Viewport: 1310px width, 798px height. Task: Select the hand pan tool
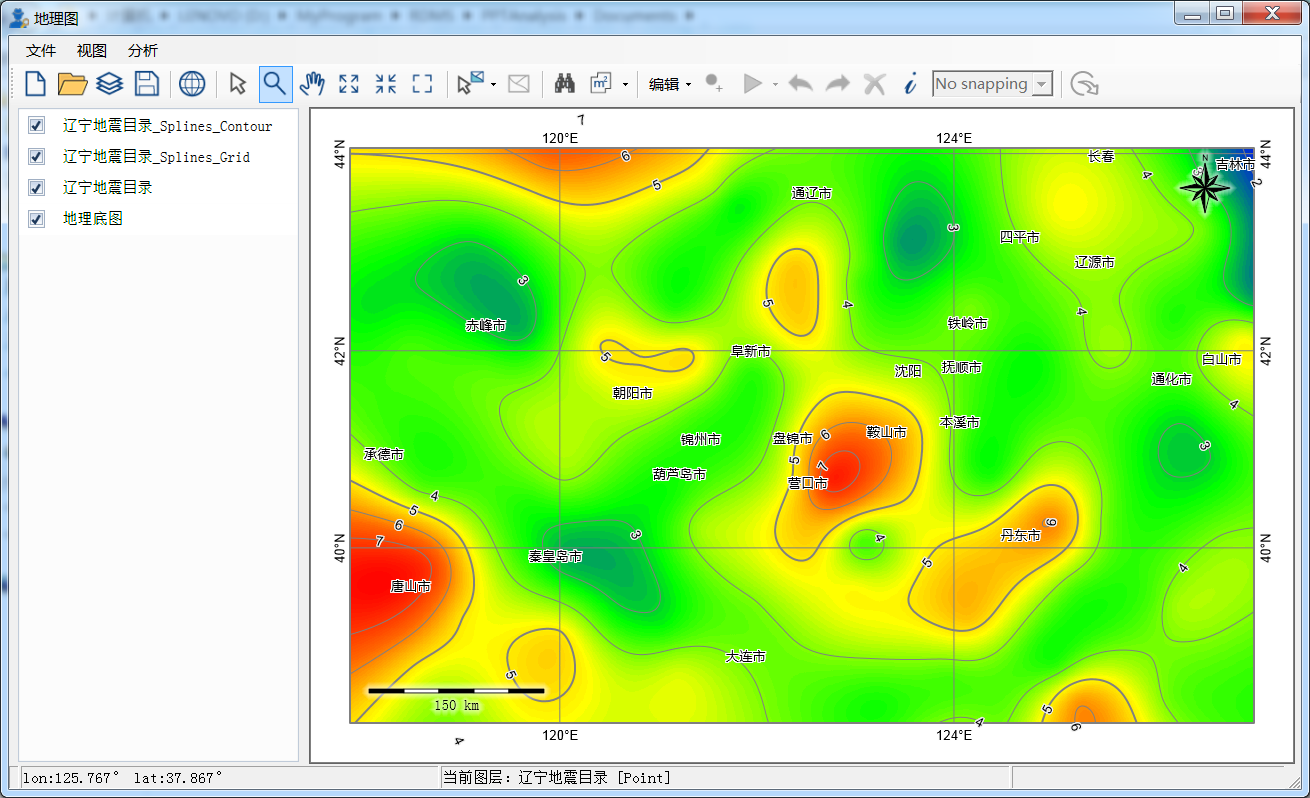coord(312,84)
